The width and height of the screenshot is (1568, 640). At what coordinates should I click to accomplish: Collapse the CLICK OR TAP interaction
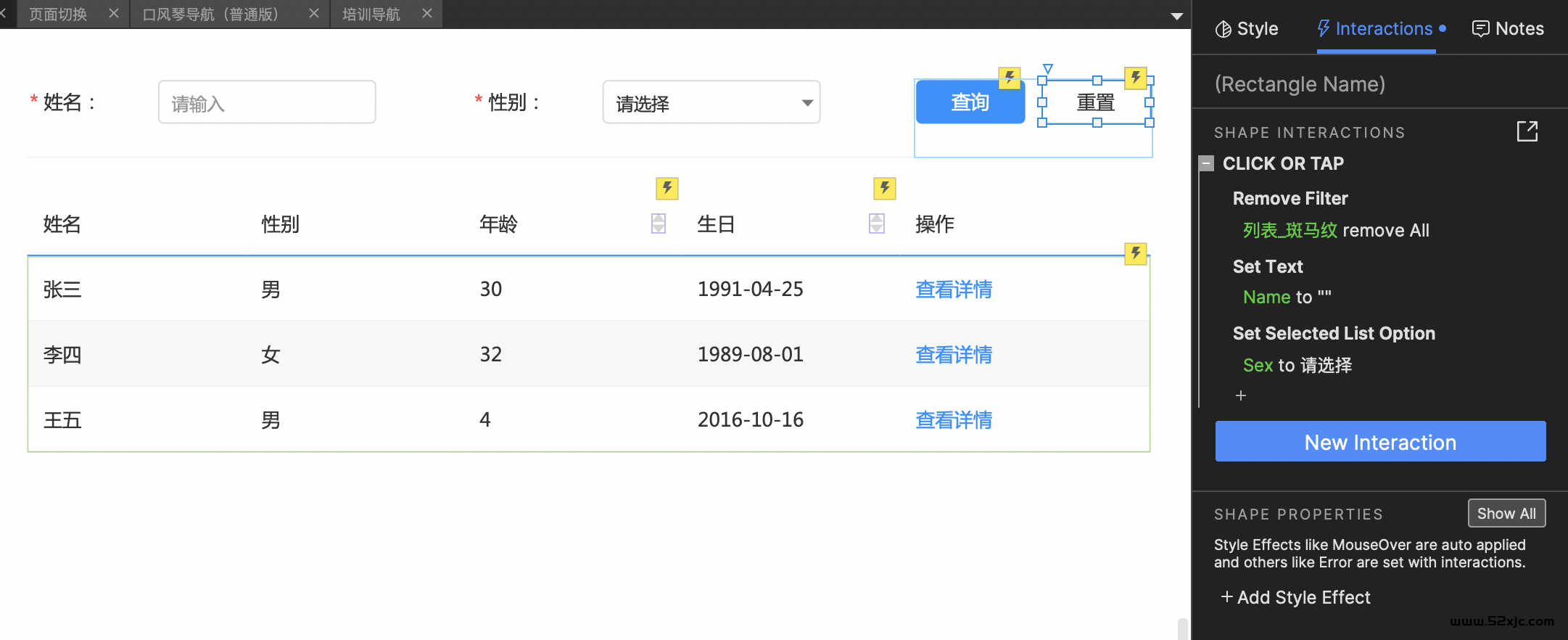(x=1206, y=163)
